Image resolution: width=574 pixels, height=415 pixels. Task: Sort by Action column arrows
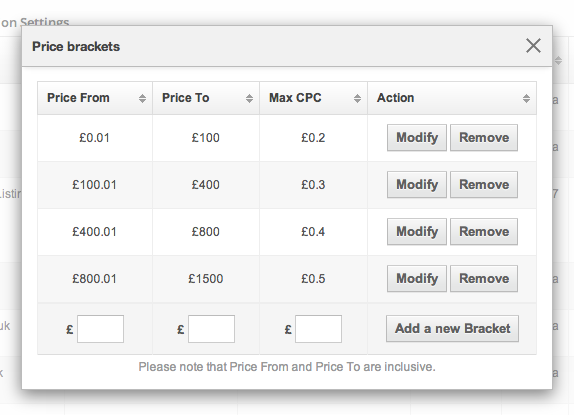pyautogui.click(x=526, y=98)
